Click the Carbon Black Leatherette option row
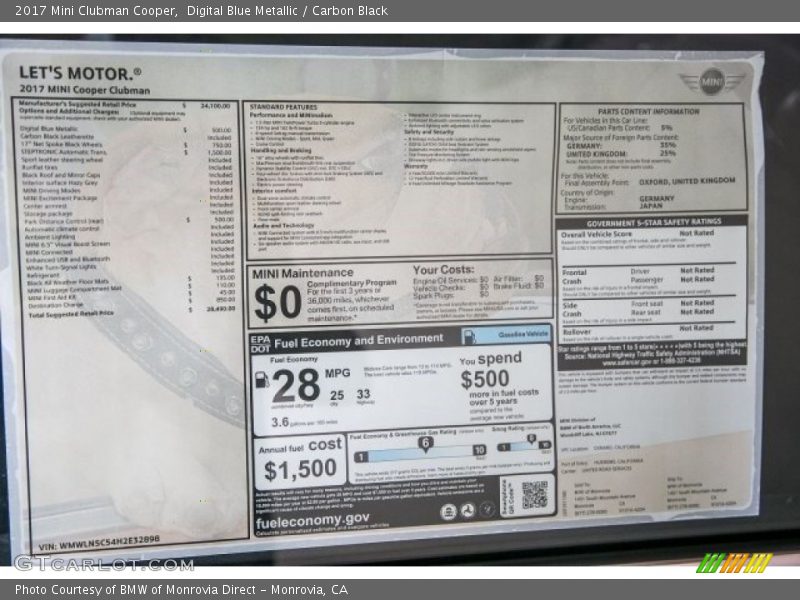Image resolution: width=800 pixels, height=600 pixels. point(126,137)
